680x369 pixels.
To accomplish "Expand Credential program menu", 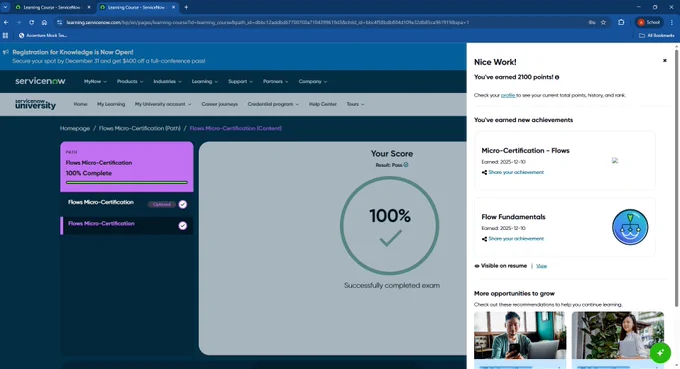I will (273, 104).
